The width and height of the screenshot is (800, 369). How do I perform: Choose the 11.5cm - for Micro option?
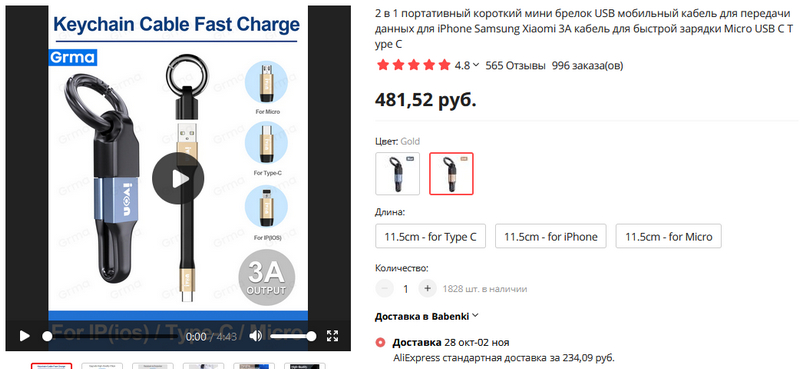tap(668, 236)
